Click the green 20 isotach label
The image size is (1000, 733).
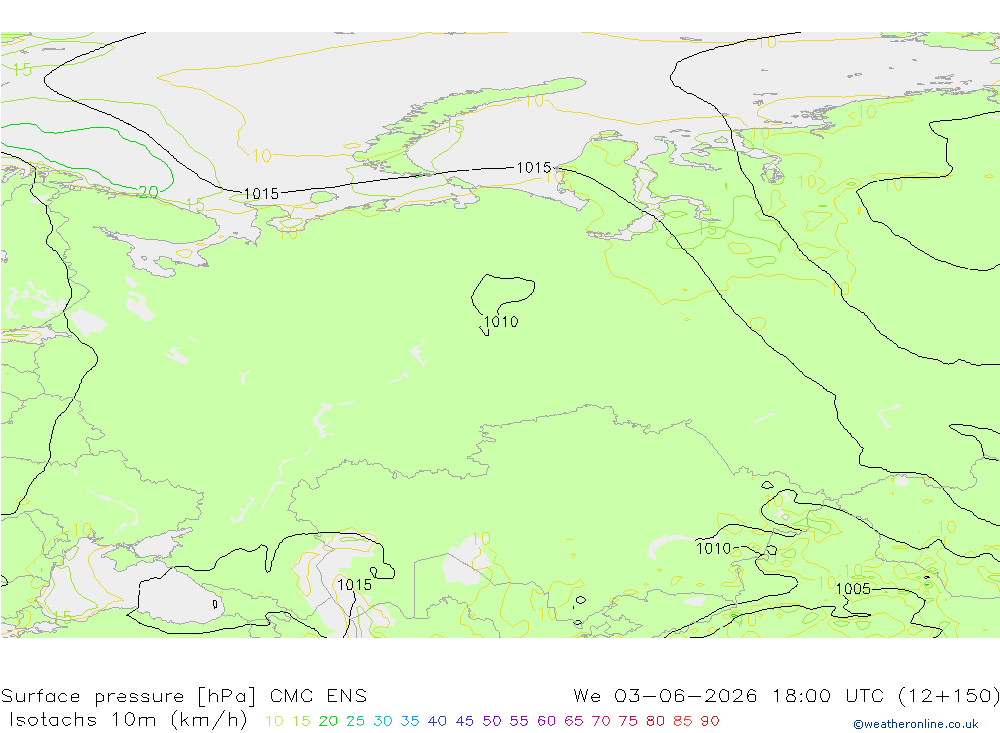149,191
